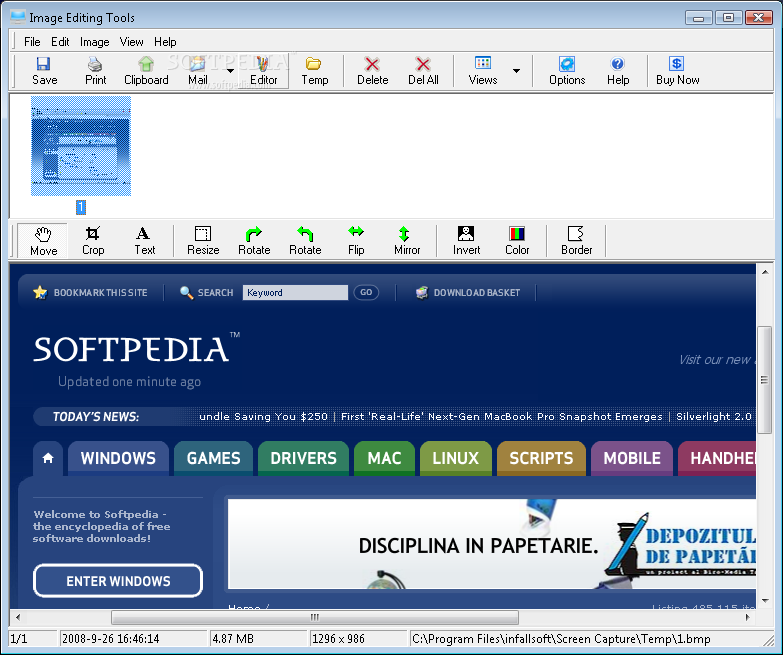
Task: Select the WINDOWS category tab
Action: coord(118,458)
